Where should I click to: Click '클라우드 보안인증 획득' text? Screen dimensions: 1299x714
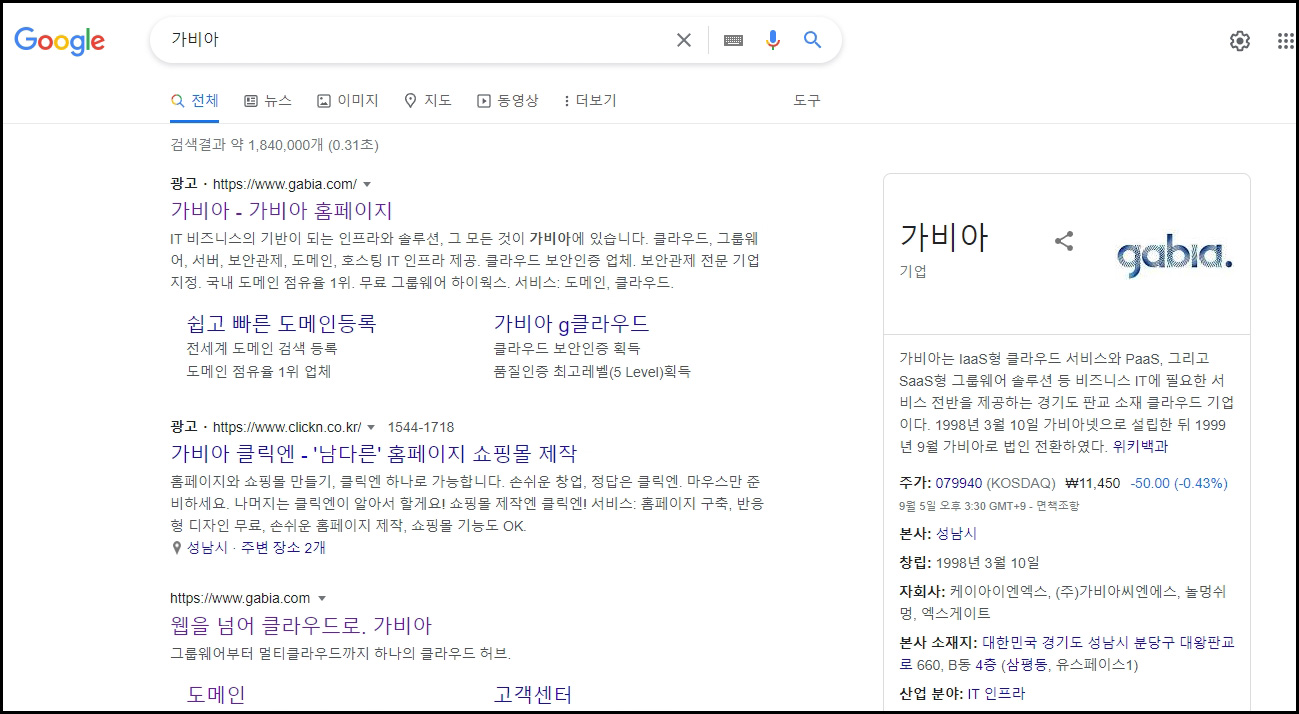567,349
